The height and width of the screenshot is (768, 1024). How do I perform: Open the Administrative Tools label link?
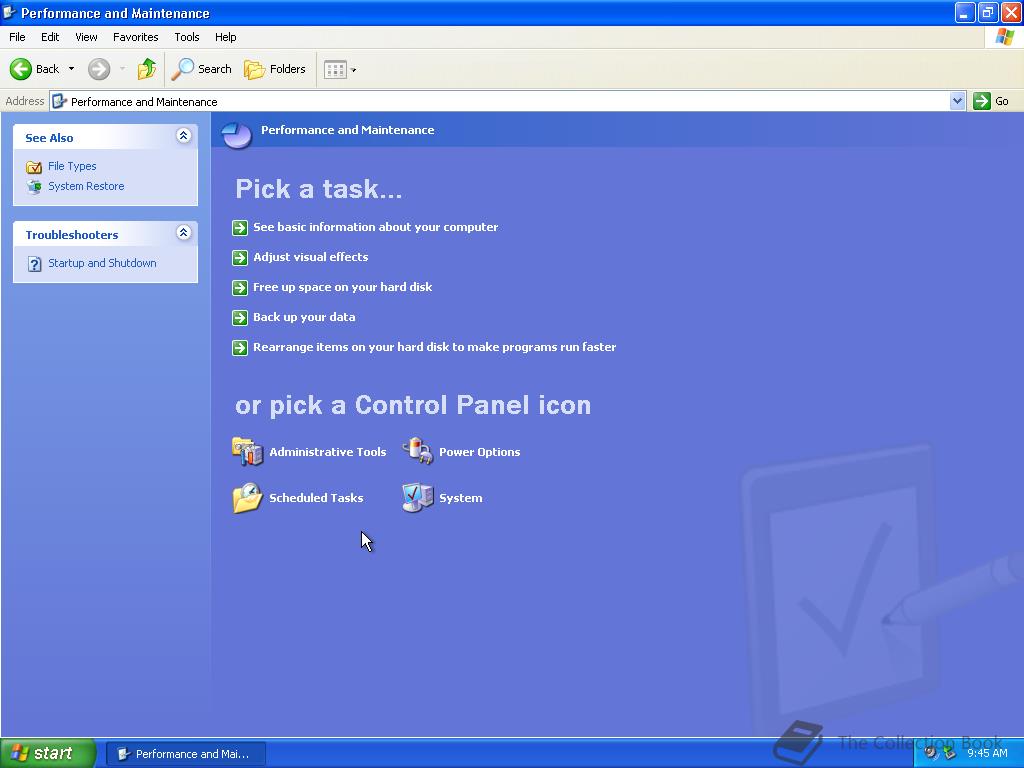pyautogui.click(x=328, y=452)
